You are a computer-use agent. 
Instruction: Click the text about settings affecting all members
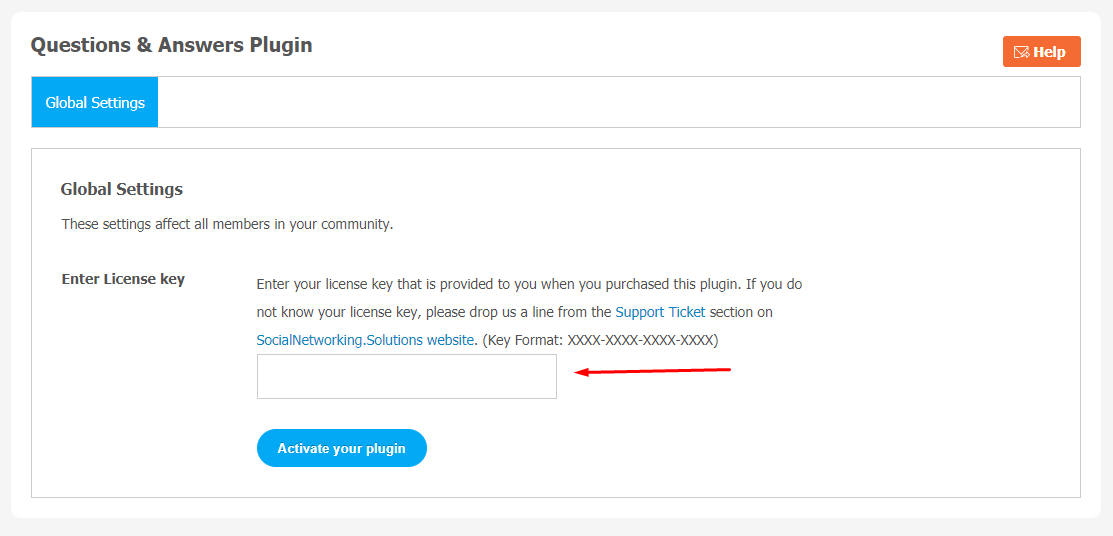coord(227,224)
